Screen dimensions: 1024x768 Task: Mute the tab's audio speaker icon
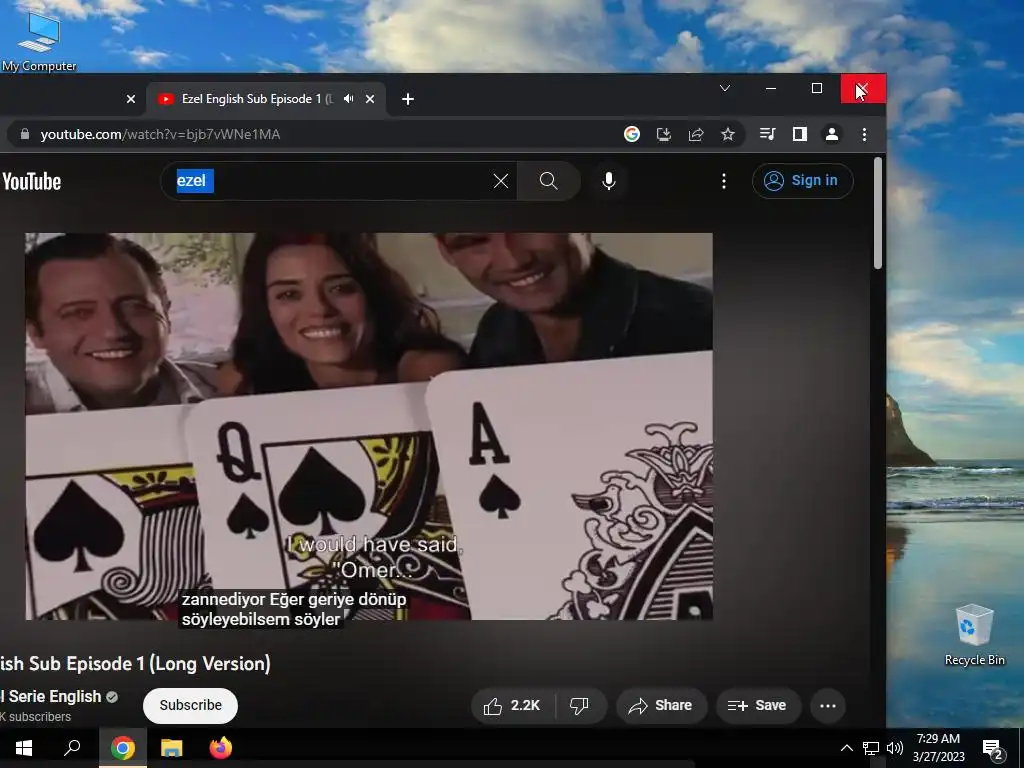pyautogui.click(x=349, y=99)
